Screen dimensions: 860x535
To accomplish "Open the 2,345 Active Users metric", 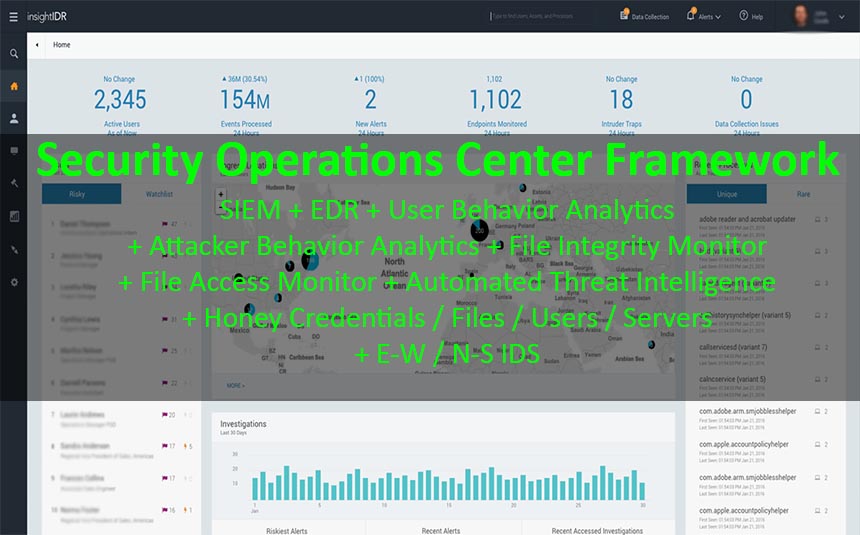I will [121, 100].
